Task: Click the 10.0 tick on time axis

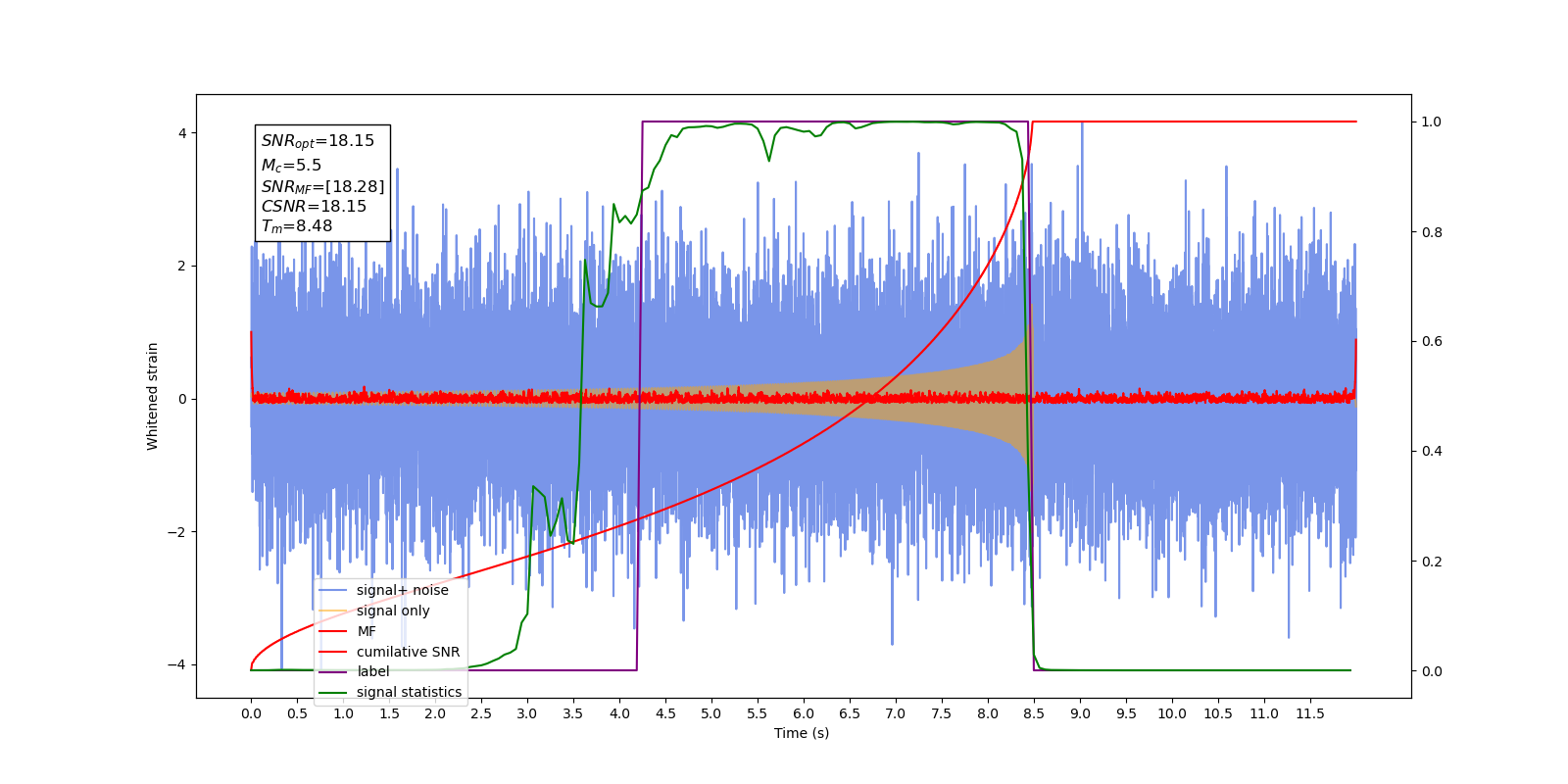Action: coord(1172,713)
